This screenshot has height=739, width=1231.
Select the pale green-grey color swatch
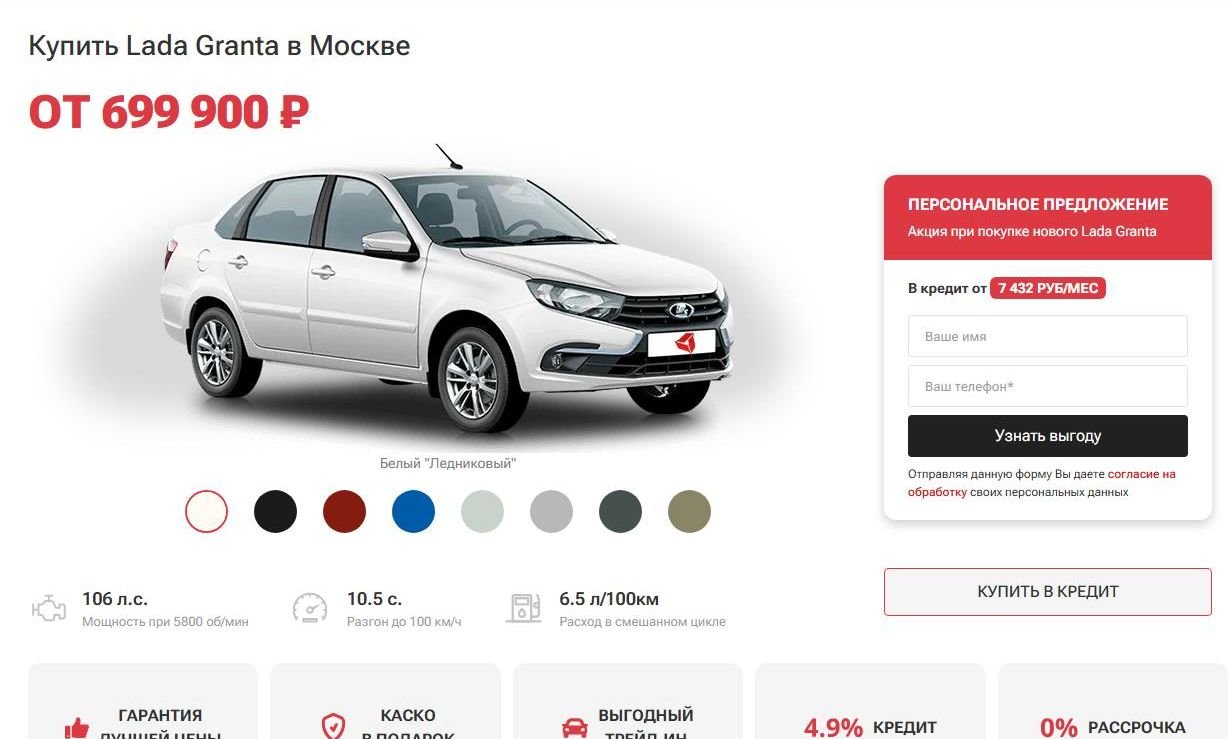(483, 512)
